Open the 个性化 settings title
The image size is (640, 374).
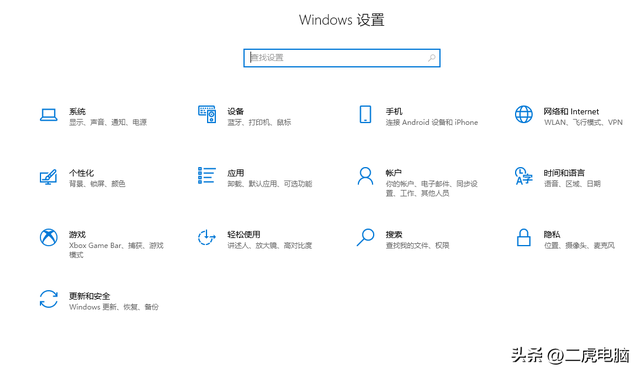coord(81,173)
